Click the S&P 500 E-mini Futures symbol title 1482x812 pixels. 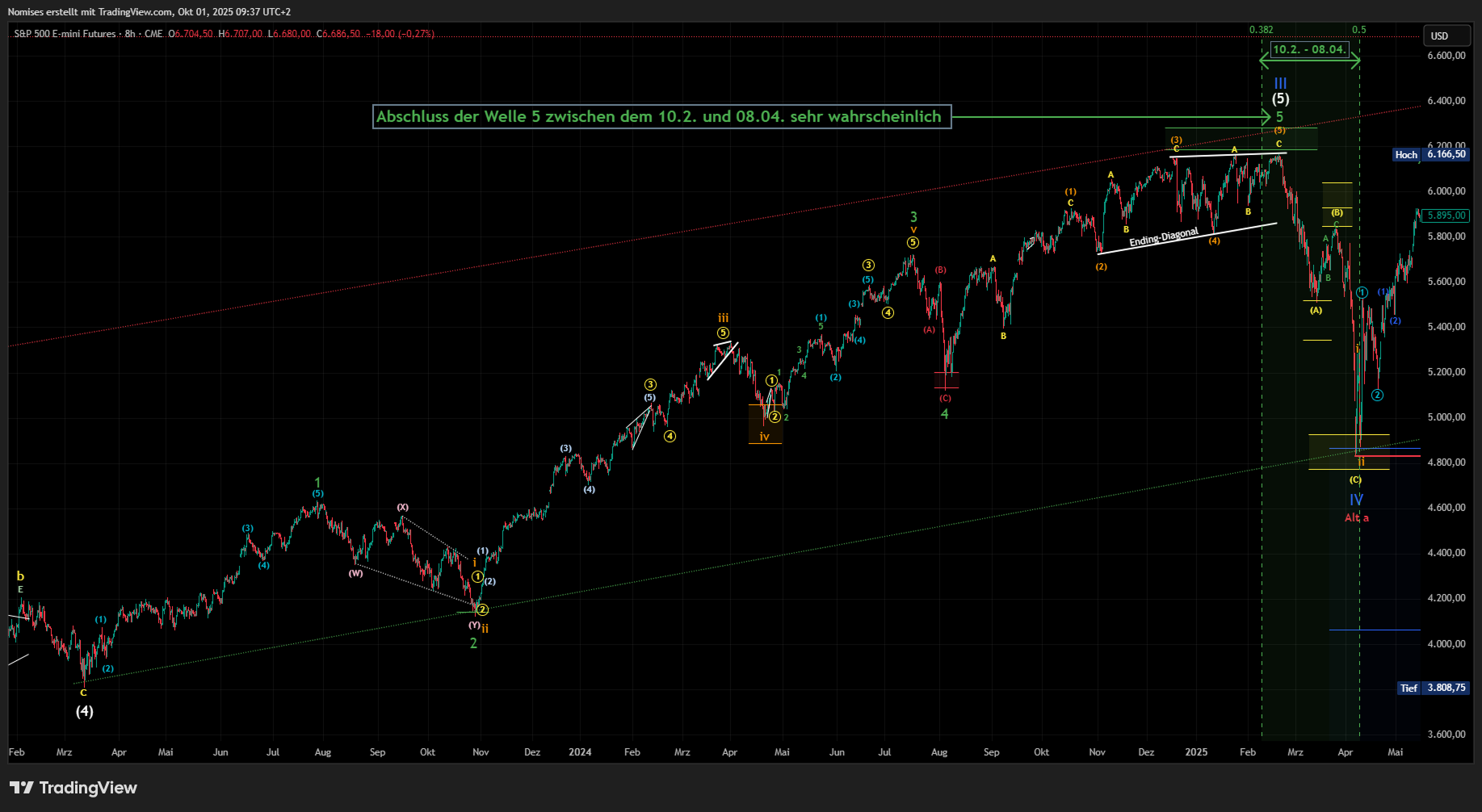tap(65, 34)
